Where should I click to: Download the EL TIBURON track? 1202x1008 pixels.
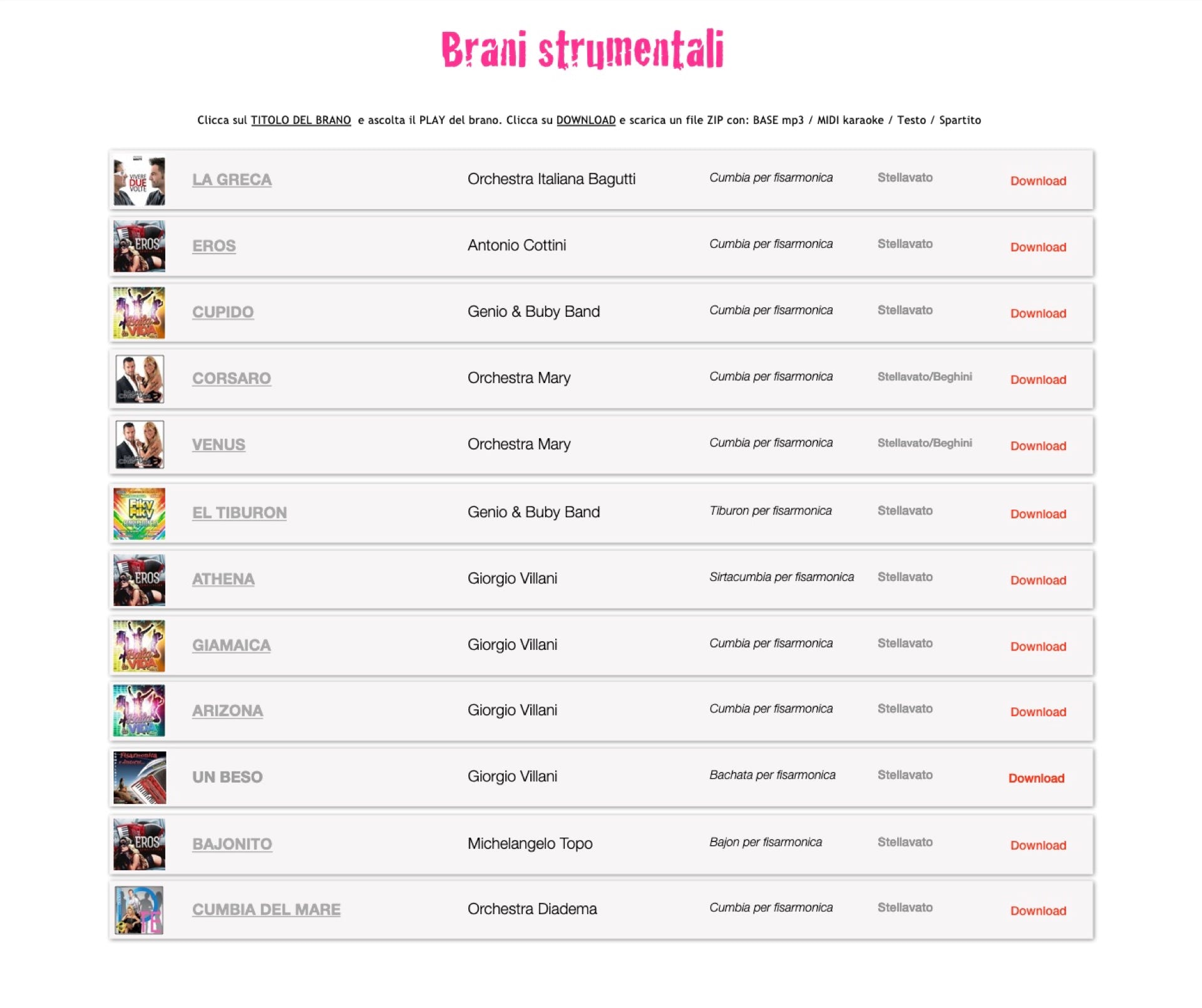pyautogui.click(x=1038, y=514)
